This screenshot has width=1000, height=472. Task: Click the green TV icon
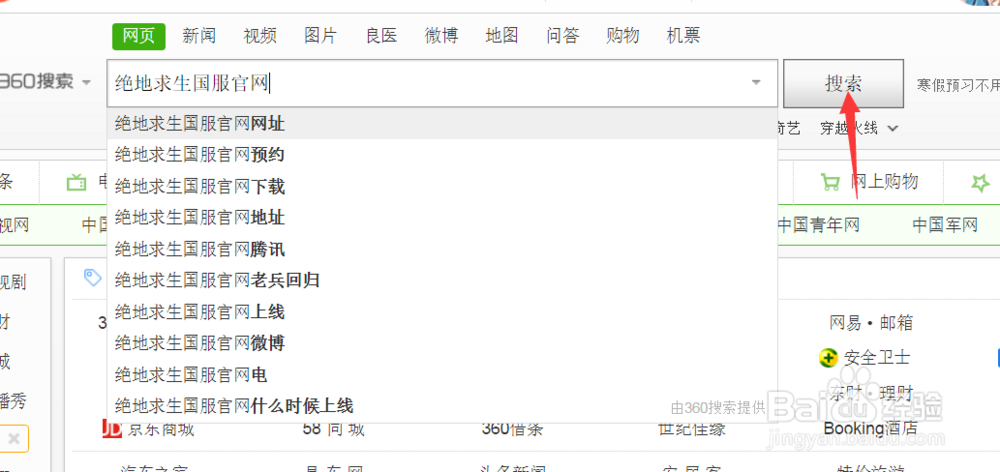point(77,182)
